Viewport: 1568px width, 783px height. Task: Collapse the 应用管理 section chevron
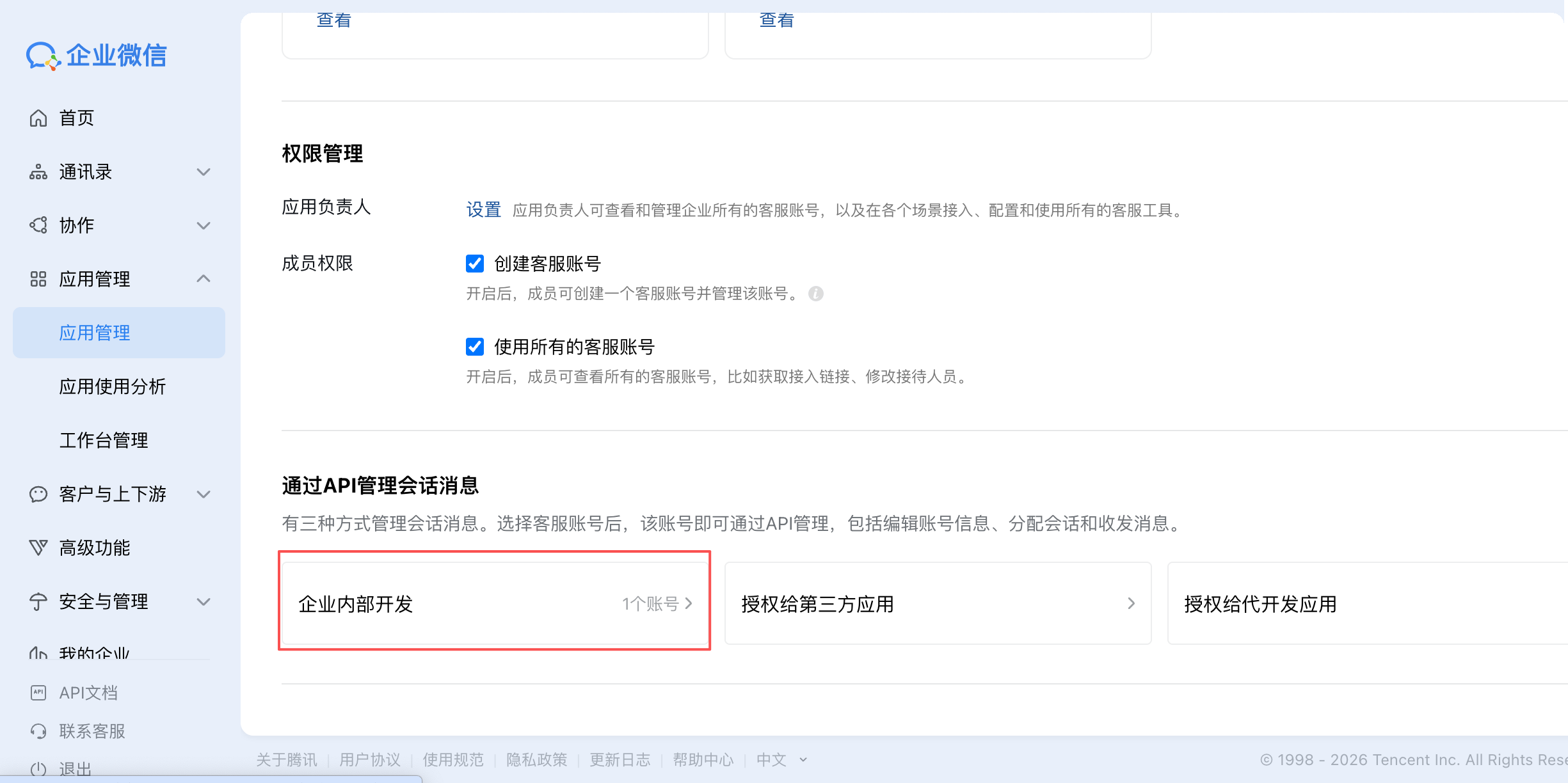(x=204, y=279)
